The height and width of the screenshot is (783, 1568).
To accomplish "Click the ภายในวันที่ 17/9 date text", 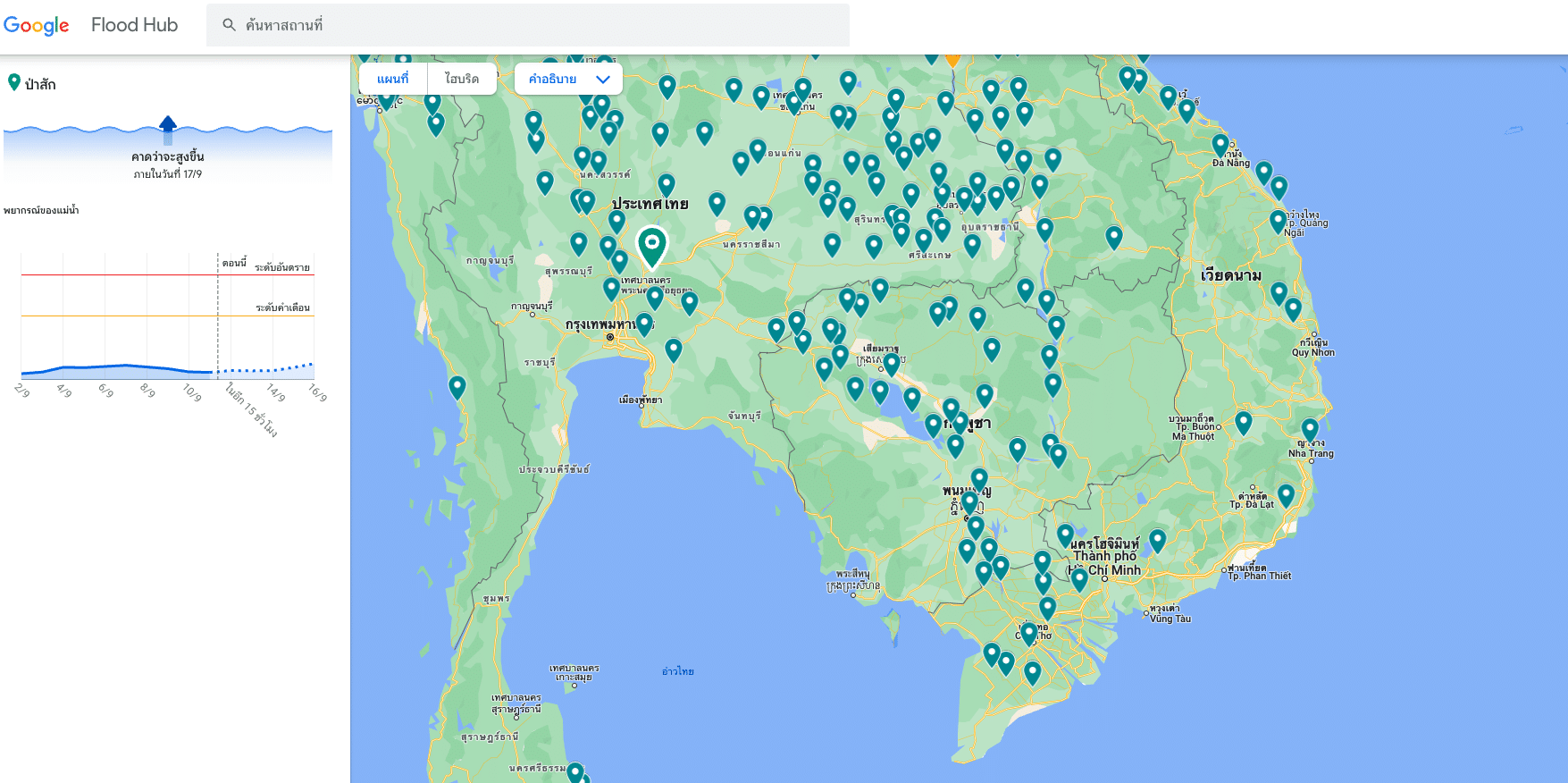I will (x=168, y=174).
